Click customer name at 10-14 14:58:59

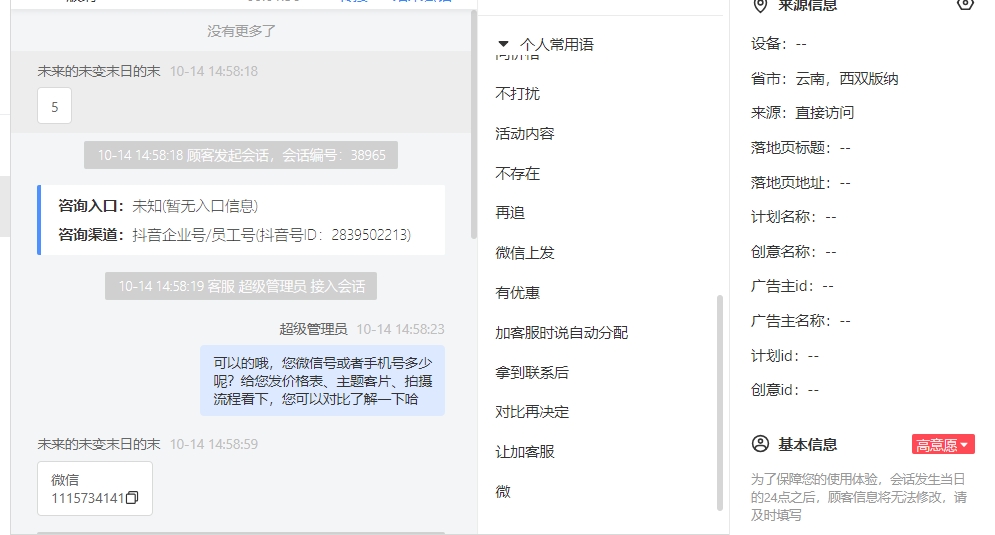99,444
